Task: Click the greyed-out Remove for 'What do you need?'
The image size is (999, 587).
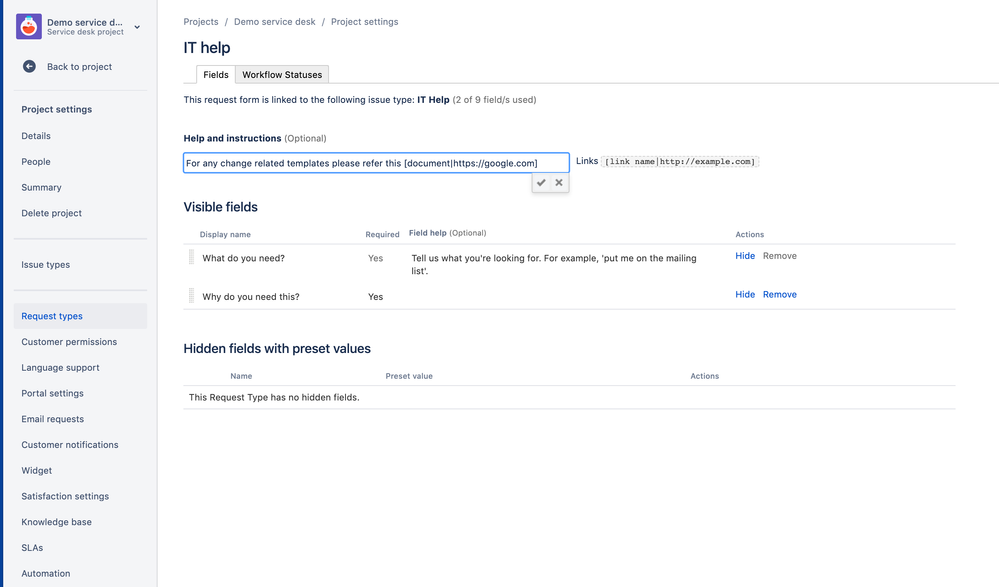Action: [780, 256]
